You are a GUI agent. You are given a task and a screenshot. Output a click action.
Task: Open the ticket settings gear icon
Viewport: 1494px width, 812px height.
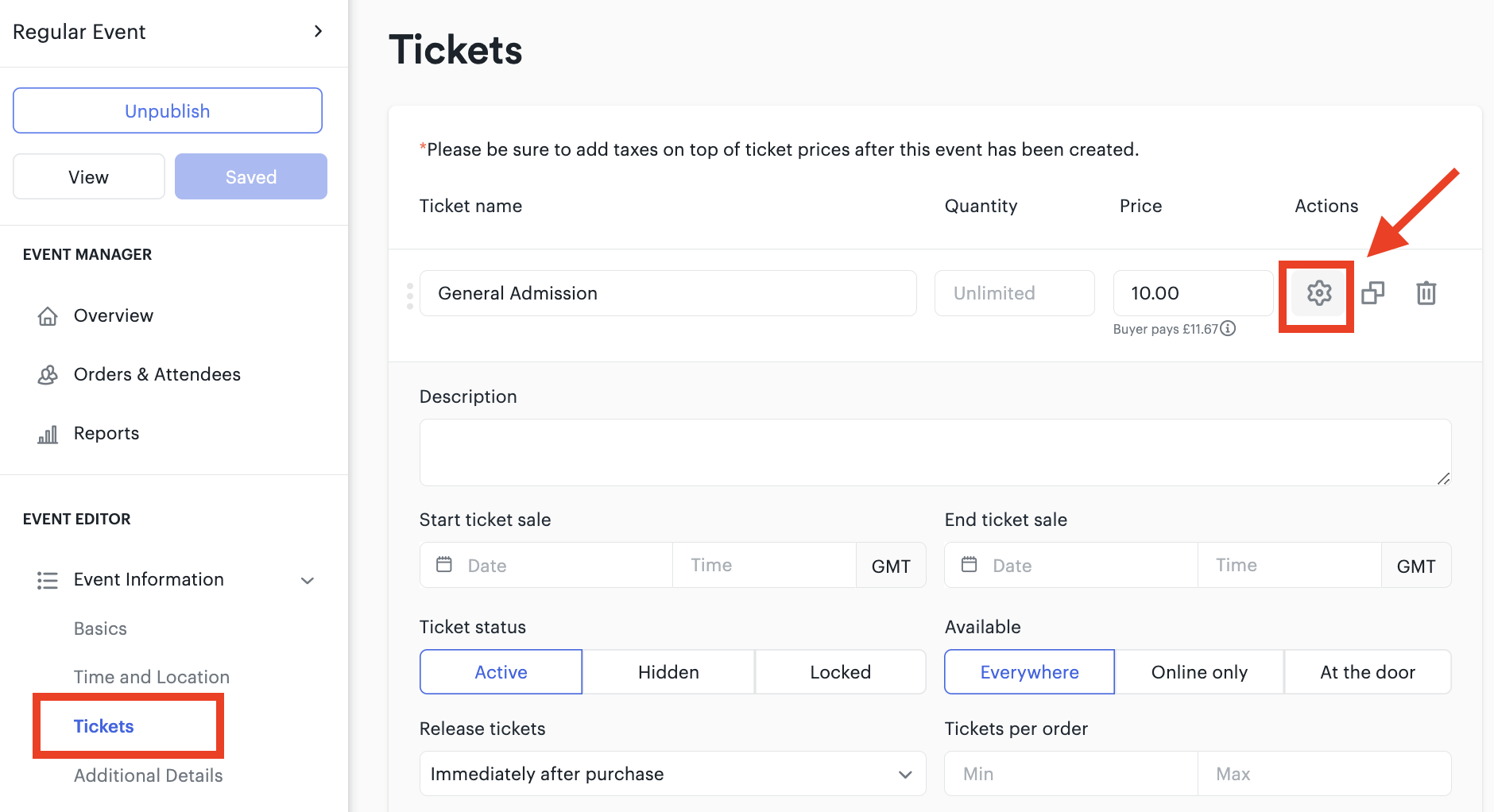pos(1319,293)
